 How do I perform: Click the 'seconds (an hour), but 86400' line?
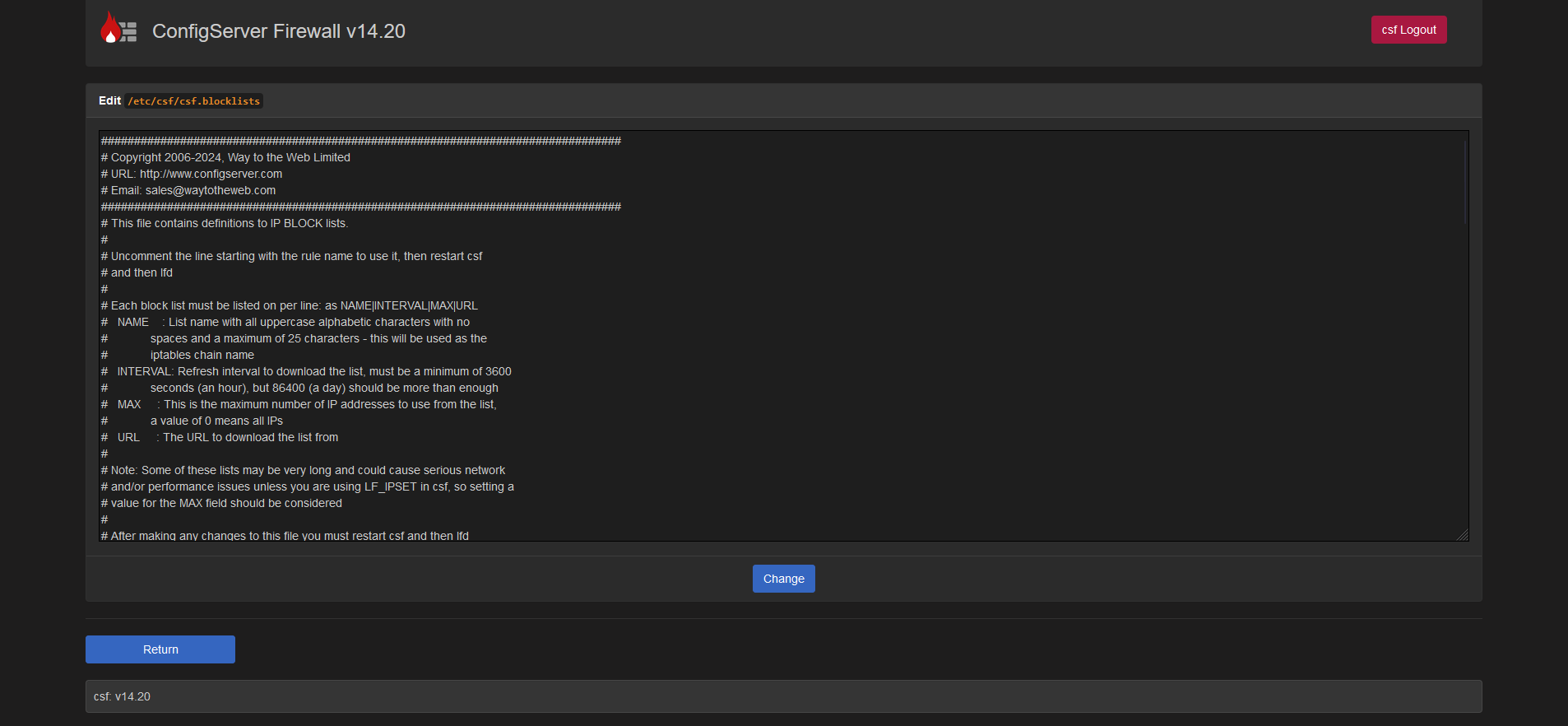pyautogui.click(x=299, y=388)
